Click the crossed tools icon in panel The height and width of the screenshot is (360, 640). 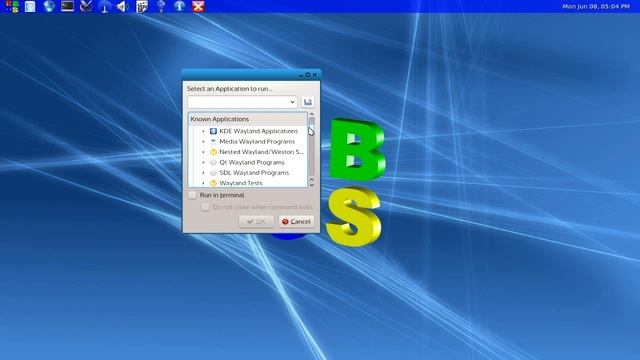coord(86,6)
